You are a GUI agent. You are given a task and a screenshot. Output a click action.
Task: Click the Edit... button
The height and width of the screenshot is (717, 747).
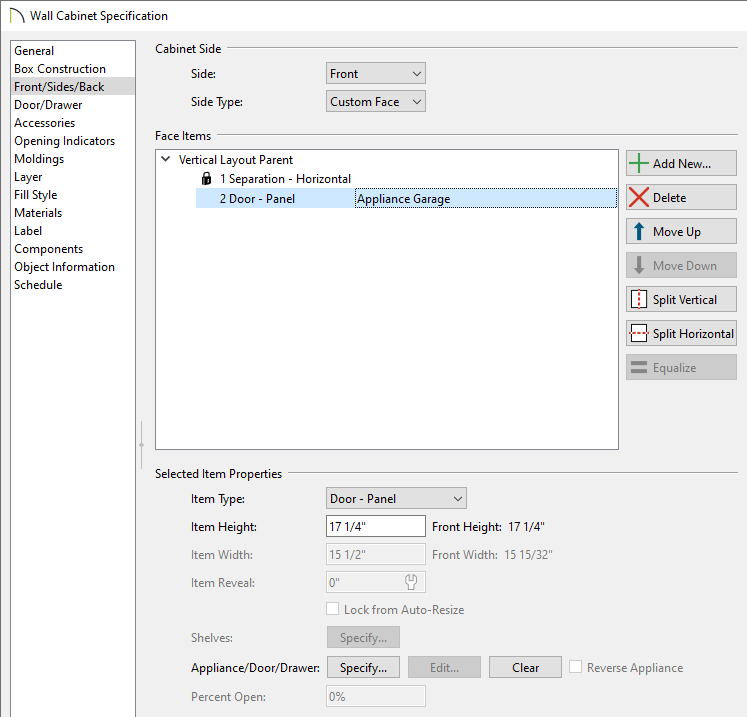444,667
